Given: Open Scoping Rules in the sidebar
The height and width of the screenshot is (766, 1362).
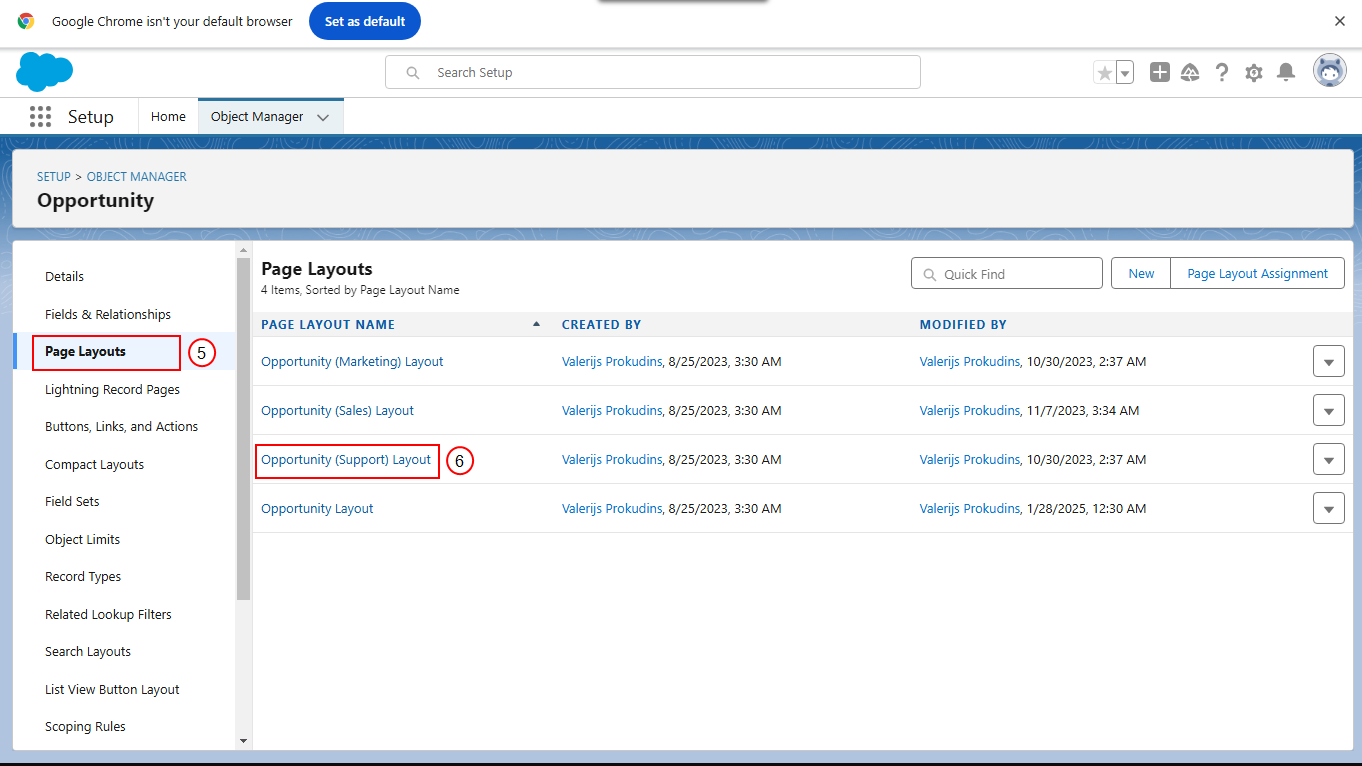Looking at the screenshot, I should click(x=85, y=726).
